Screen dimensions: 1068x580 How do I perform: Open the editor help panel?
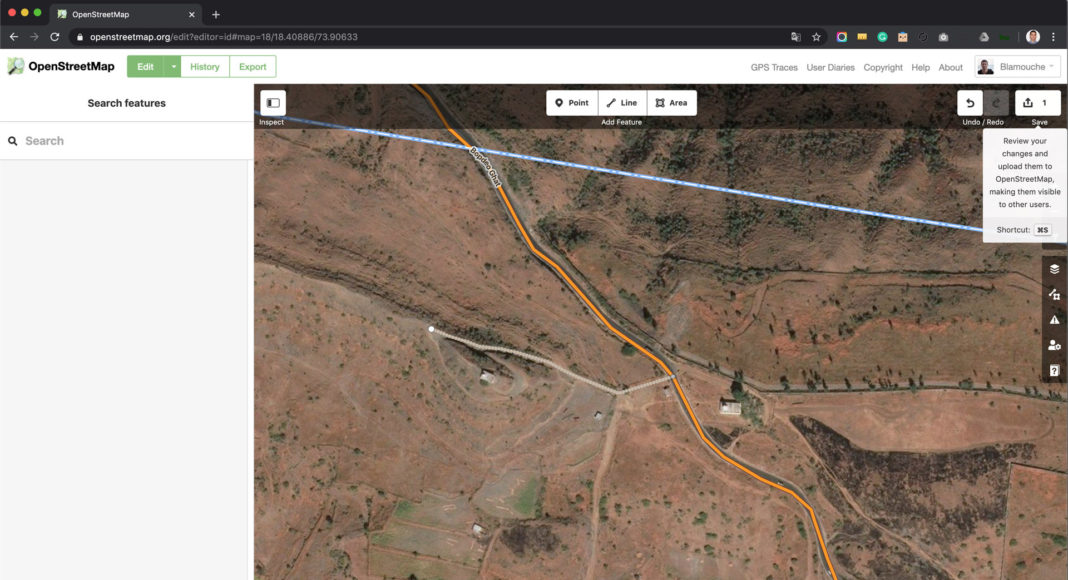pyautogui.click(x=1054, y=371)
